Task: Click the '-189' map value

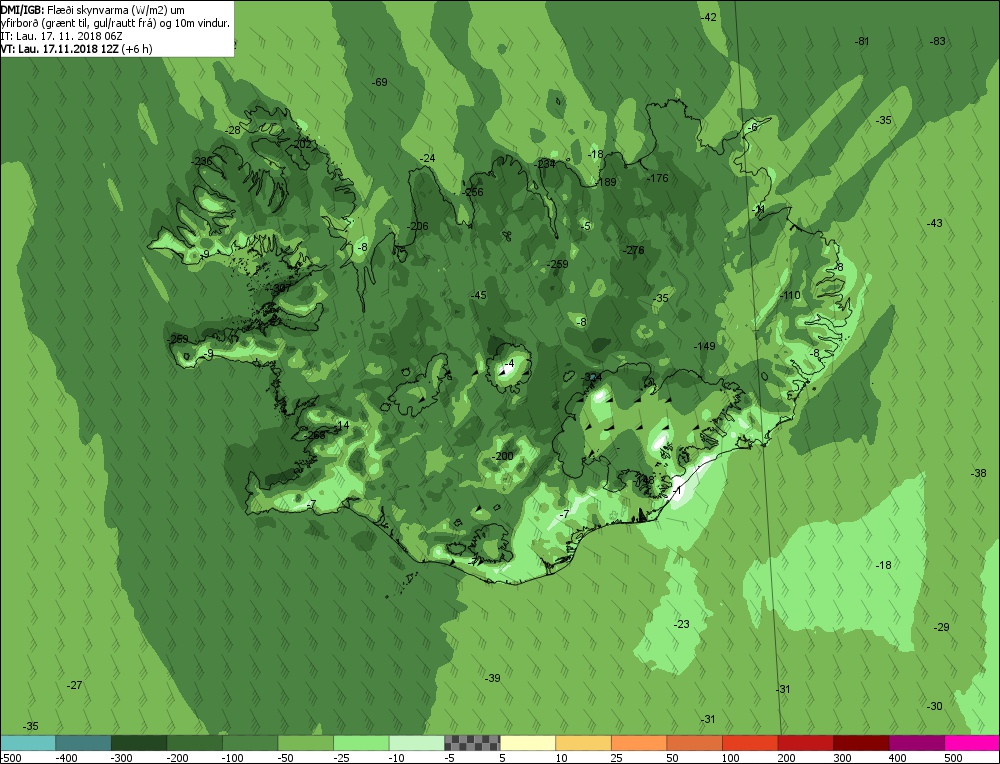Action: 606,182
